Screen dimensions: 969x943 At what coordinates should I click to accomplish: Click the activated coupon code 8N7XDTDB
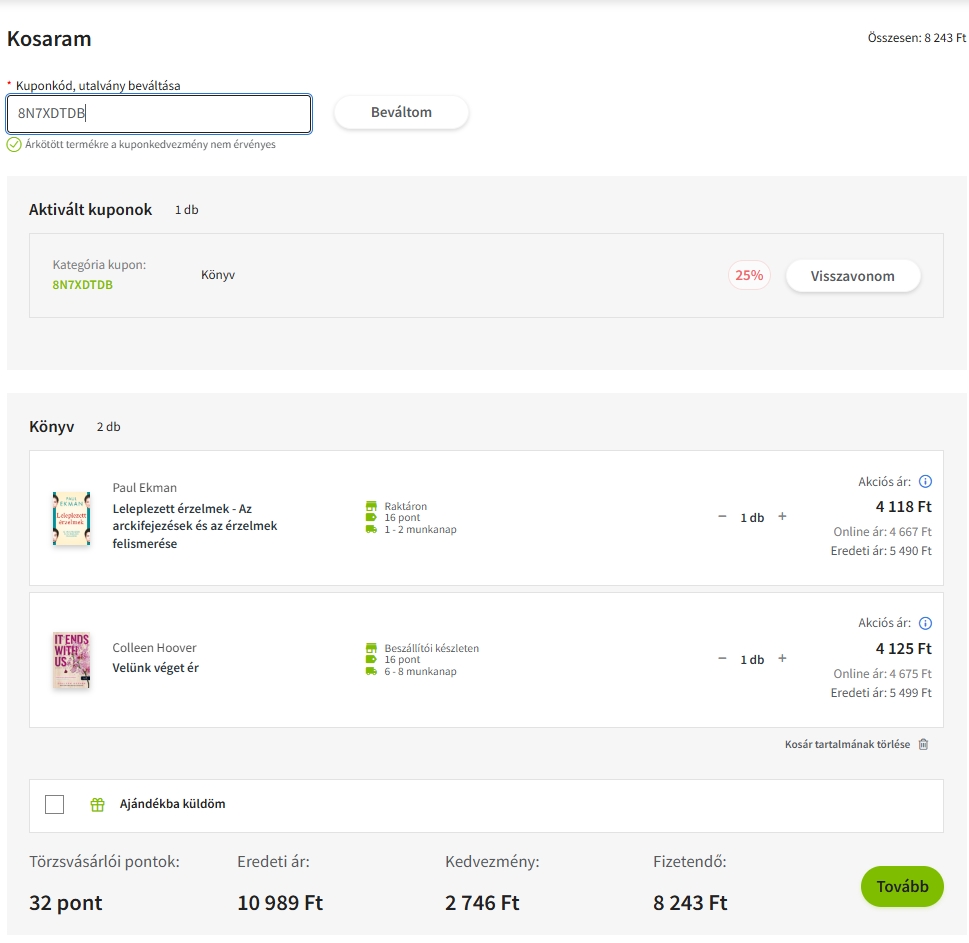coord(82,285)
